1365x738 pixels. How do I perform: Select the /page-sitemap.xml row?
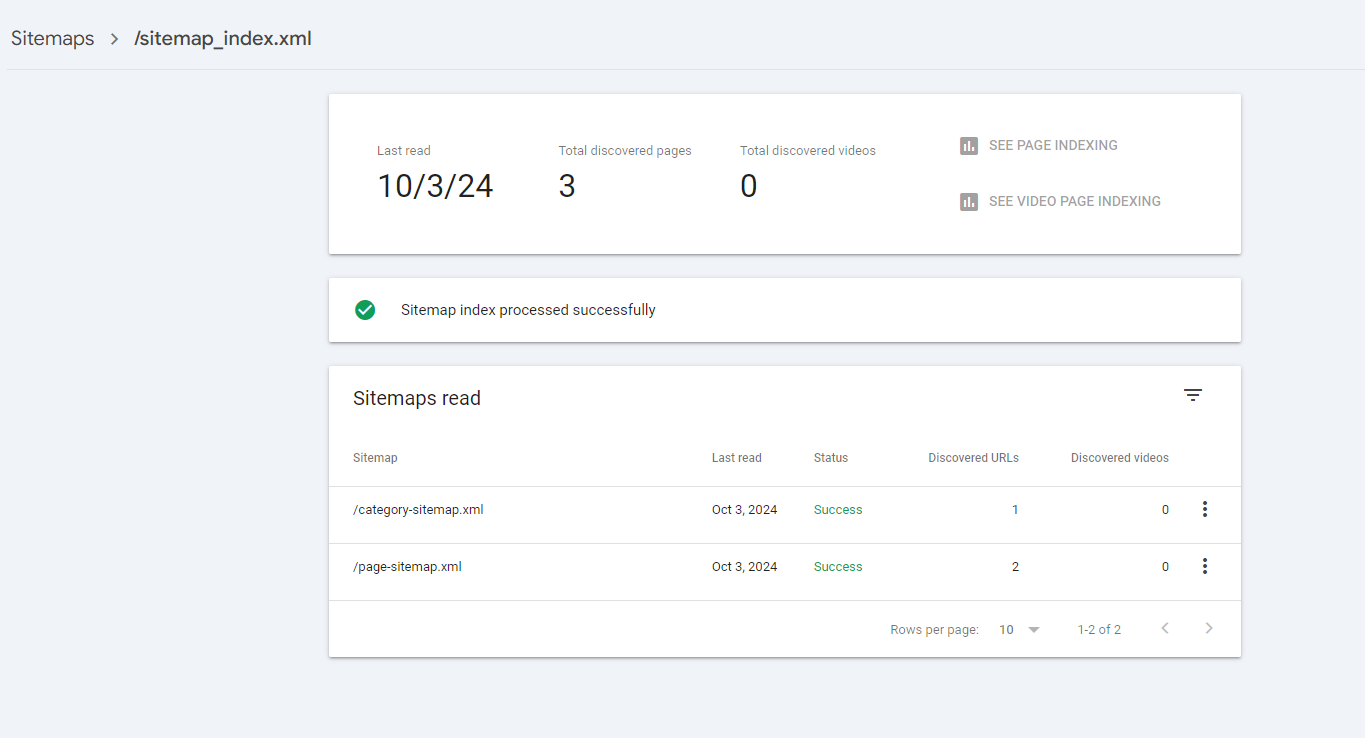(407, 567)
